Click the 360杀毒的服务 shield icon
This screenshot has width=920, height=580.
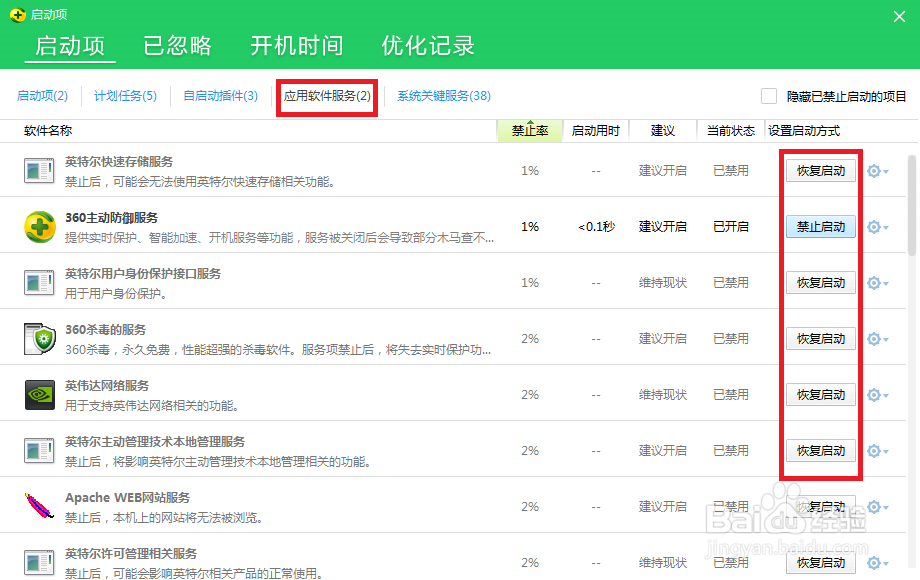click(39, 338)
